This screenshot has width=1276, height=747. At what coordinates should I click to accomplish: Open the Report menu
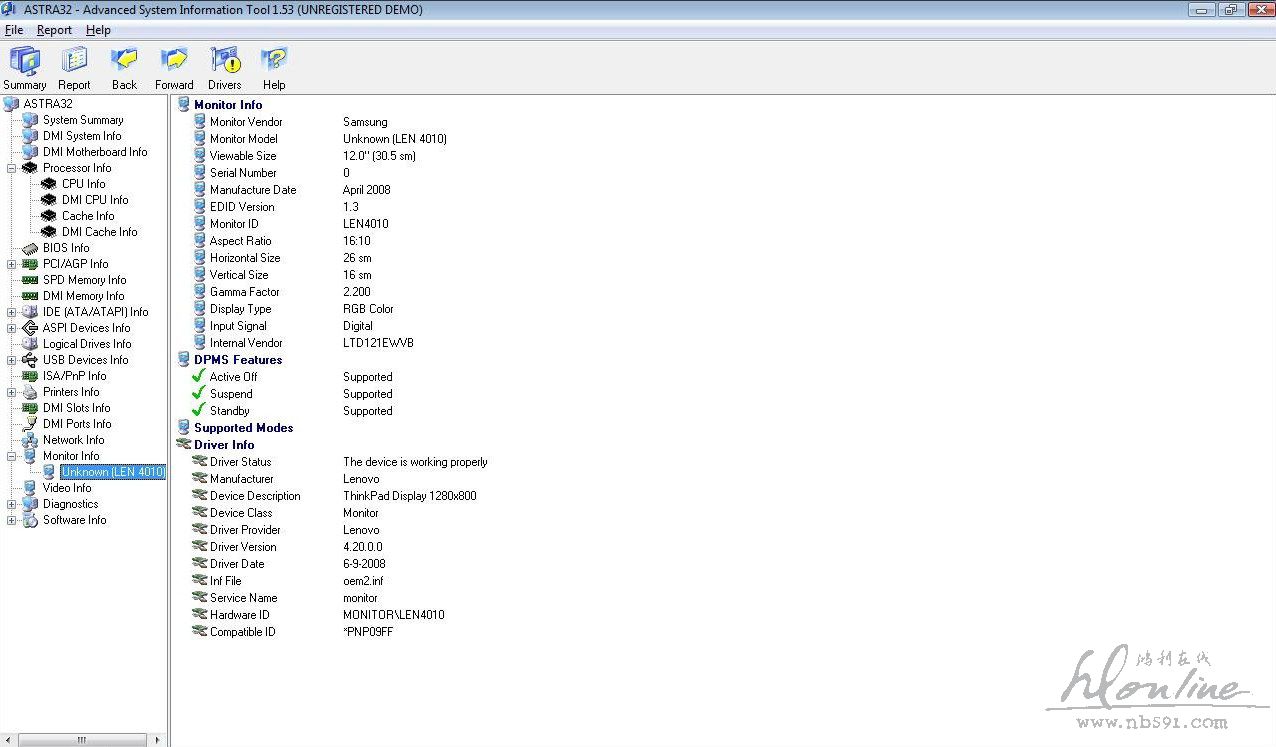click(x=54, y=30)
